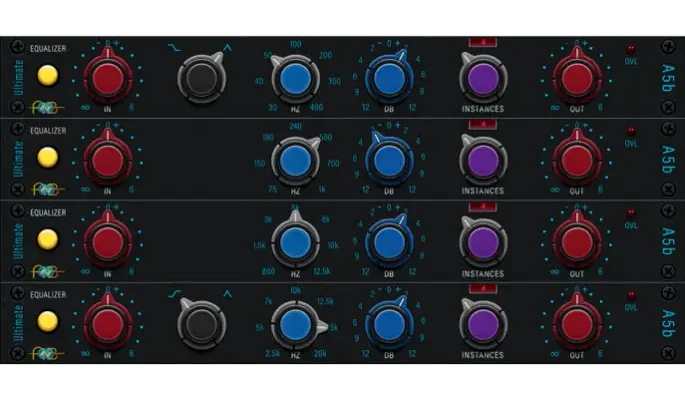Select the peak curve symbol in the 2.5k–20k band

pyautogui.click(x=227, y=293)
